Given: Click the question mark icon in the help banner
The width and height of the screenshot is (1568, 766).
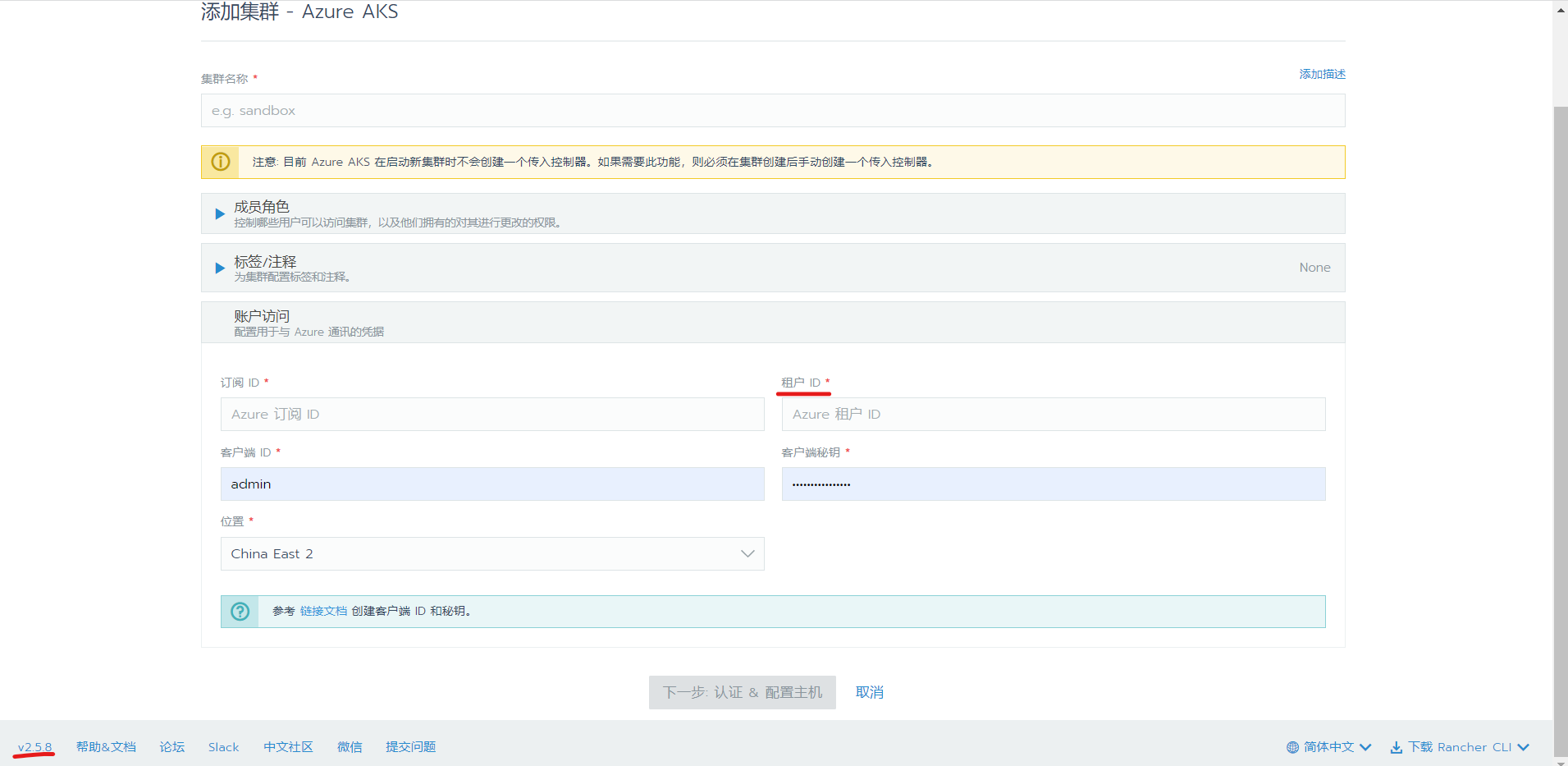Looking at the screenshot, I should point(240,612).
